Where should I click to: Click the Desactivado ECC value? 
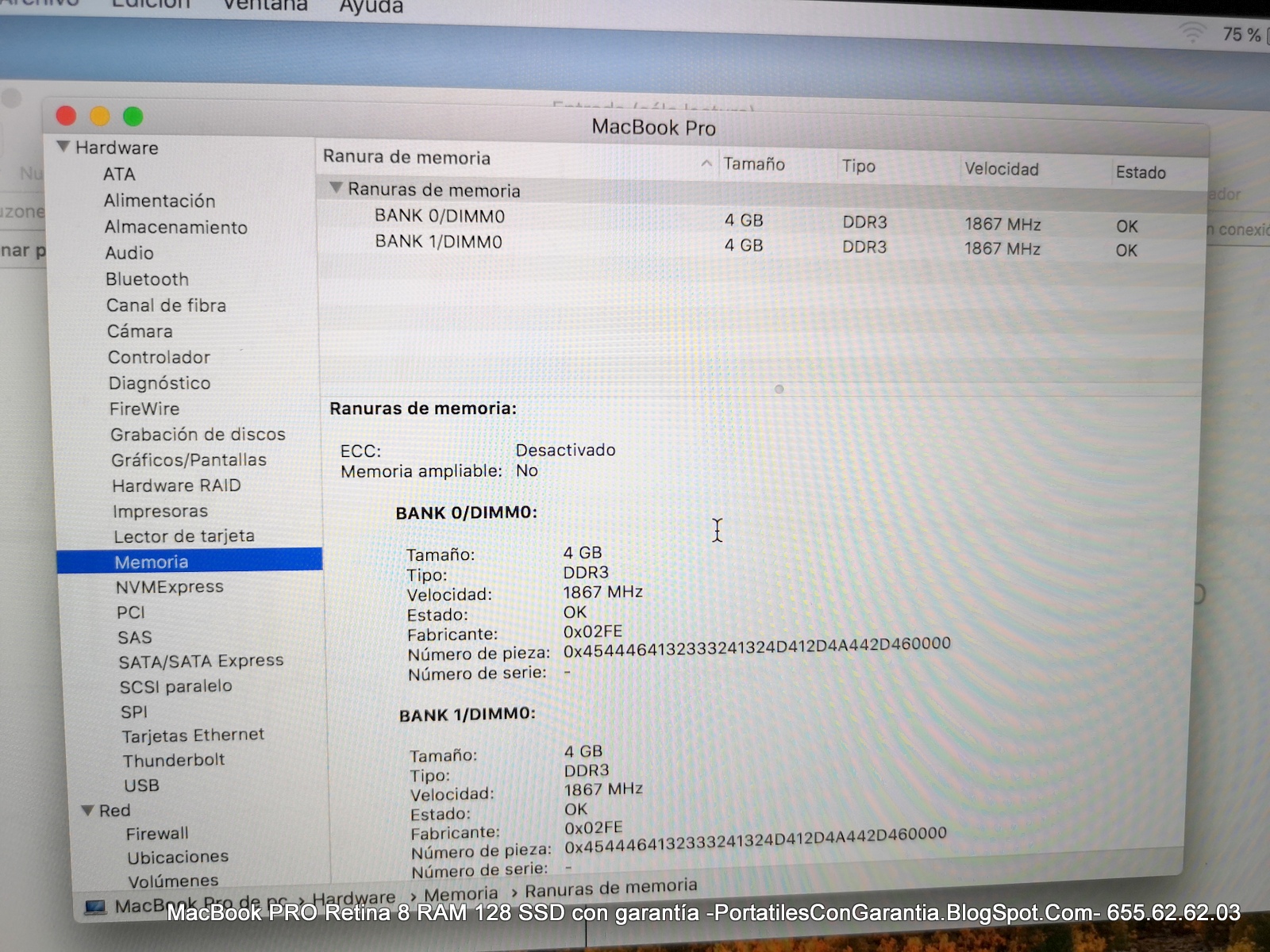(565, 450)
